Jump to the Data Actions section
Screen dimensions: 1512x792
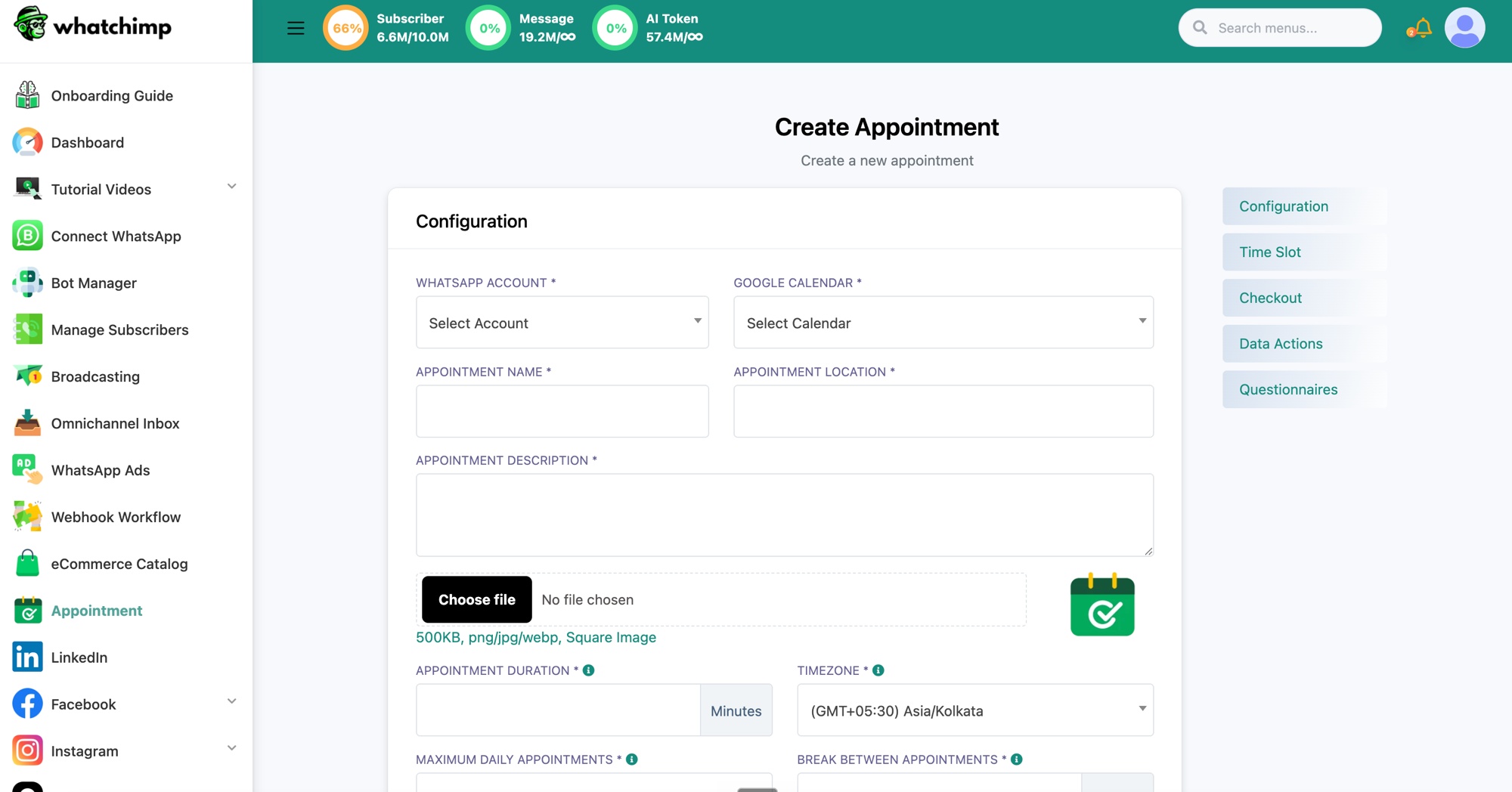click(1304, 344)
